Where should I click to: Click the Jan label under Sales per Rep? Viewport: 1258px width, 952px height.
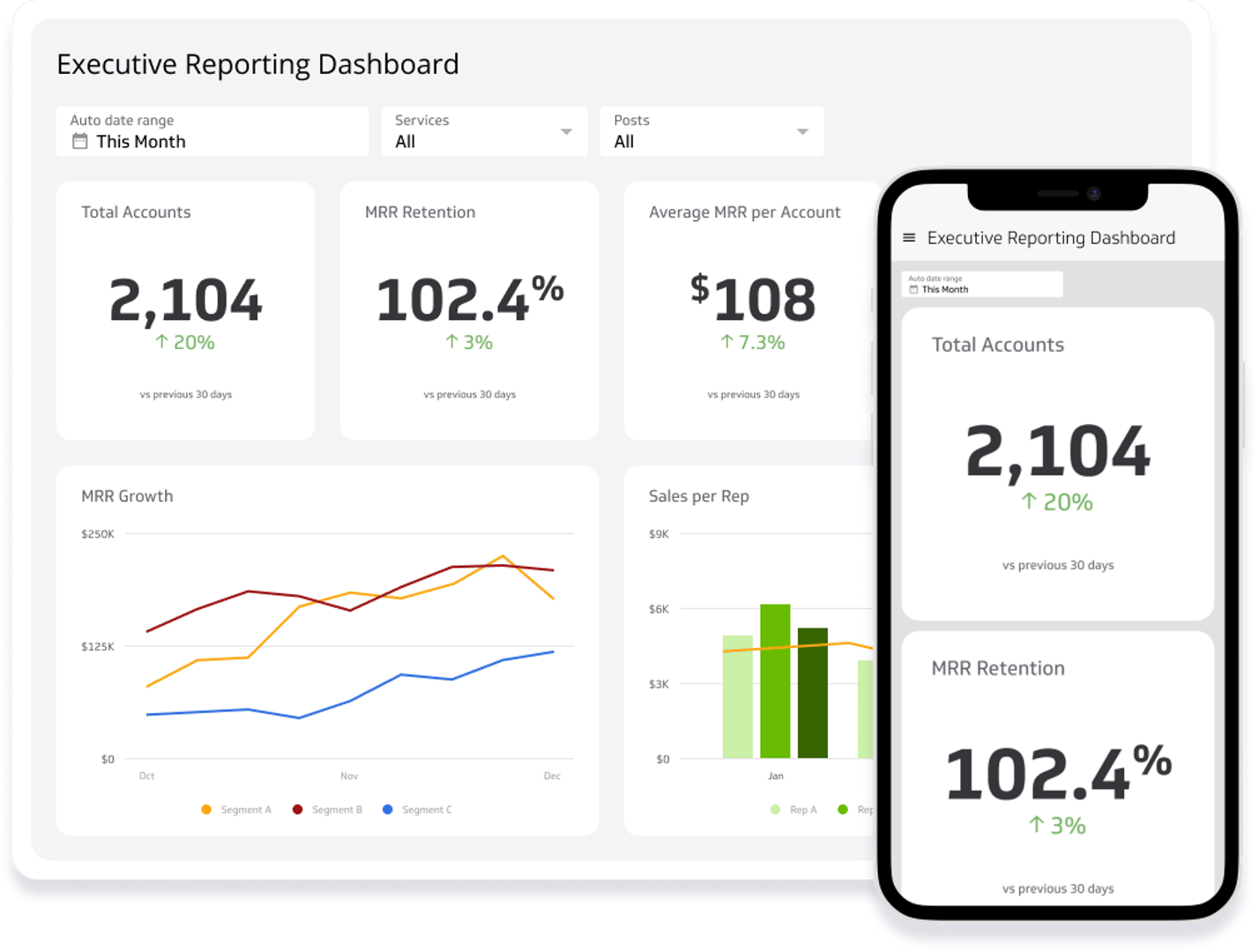(x=776, y=776)
